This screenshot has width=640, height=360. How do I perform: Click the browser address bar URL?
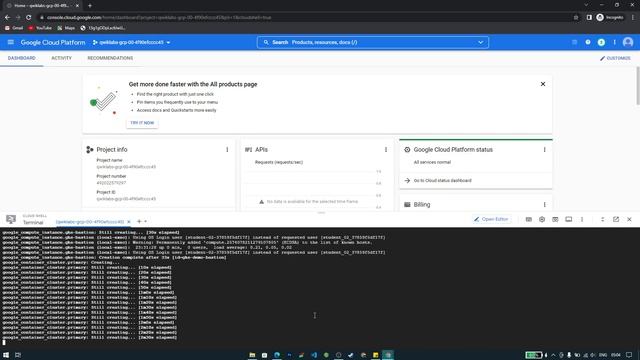(159, 18)
